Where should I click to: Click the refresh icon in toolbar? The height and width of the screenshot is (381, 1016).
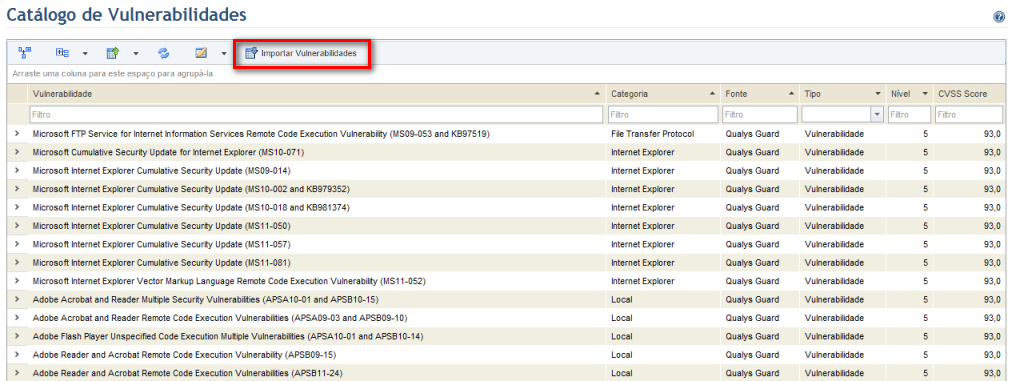163,52
